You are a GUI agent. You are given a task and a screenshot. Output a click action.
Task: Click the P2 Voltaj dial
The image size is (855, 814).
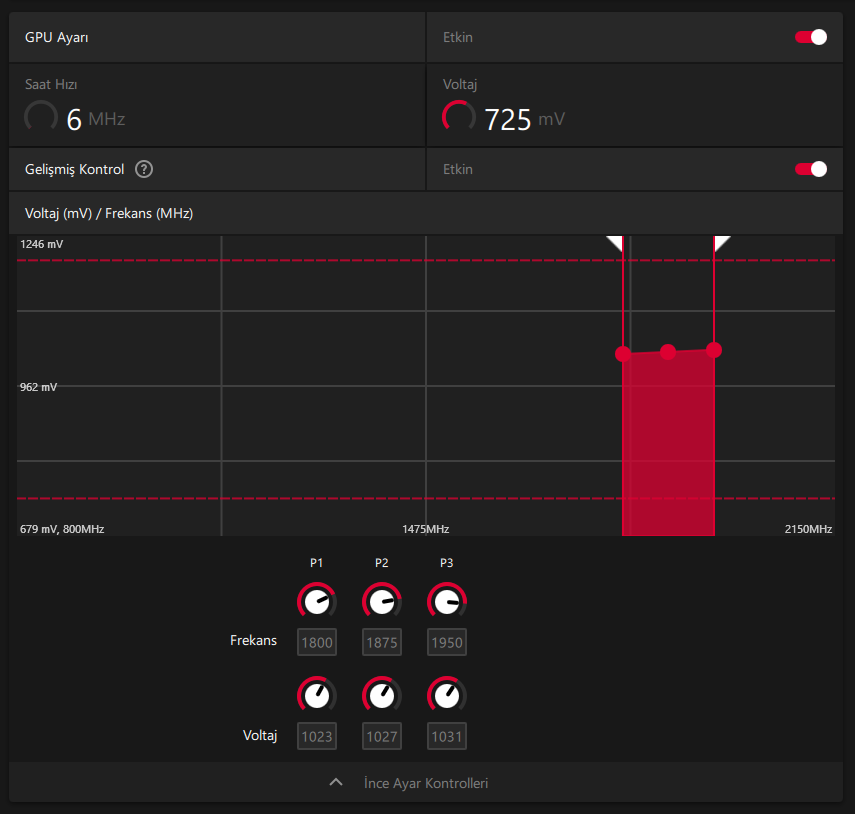click(x=382, y=696)
